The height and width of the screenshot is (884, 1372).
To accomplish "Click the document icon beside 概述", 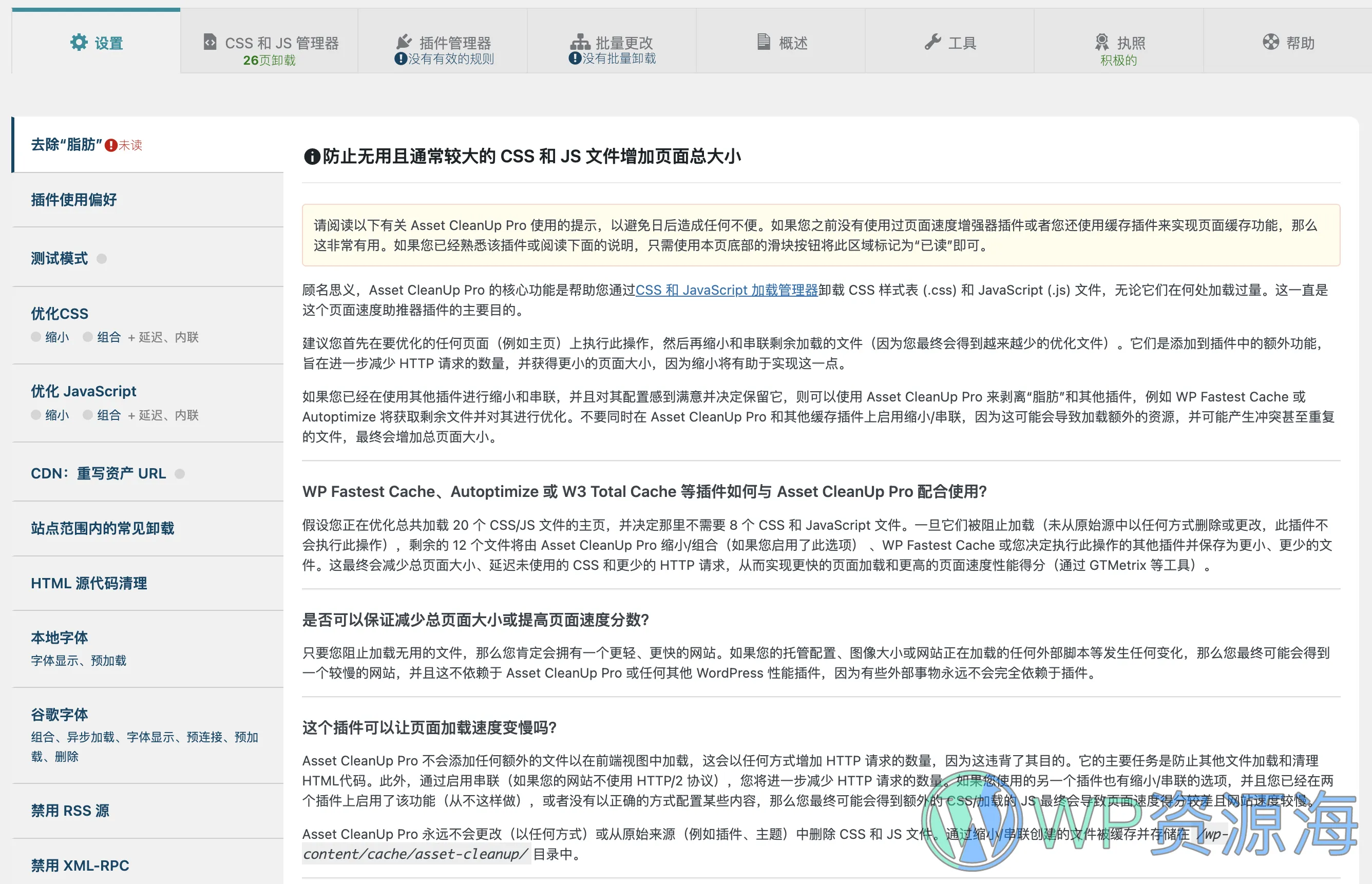I will point(764,42).
